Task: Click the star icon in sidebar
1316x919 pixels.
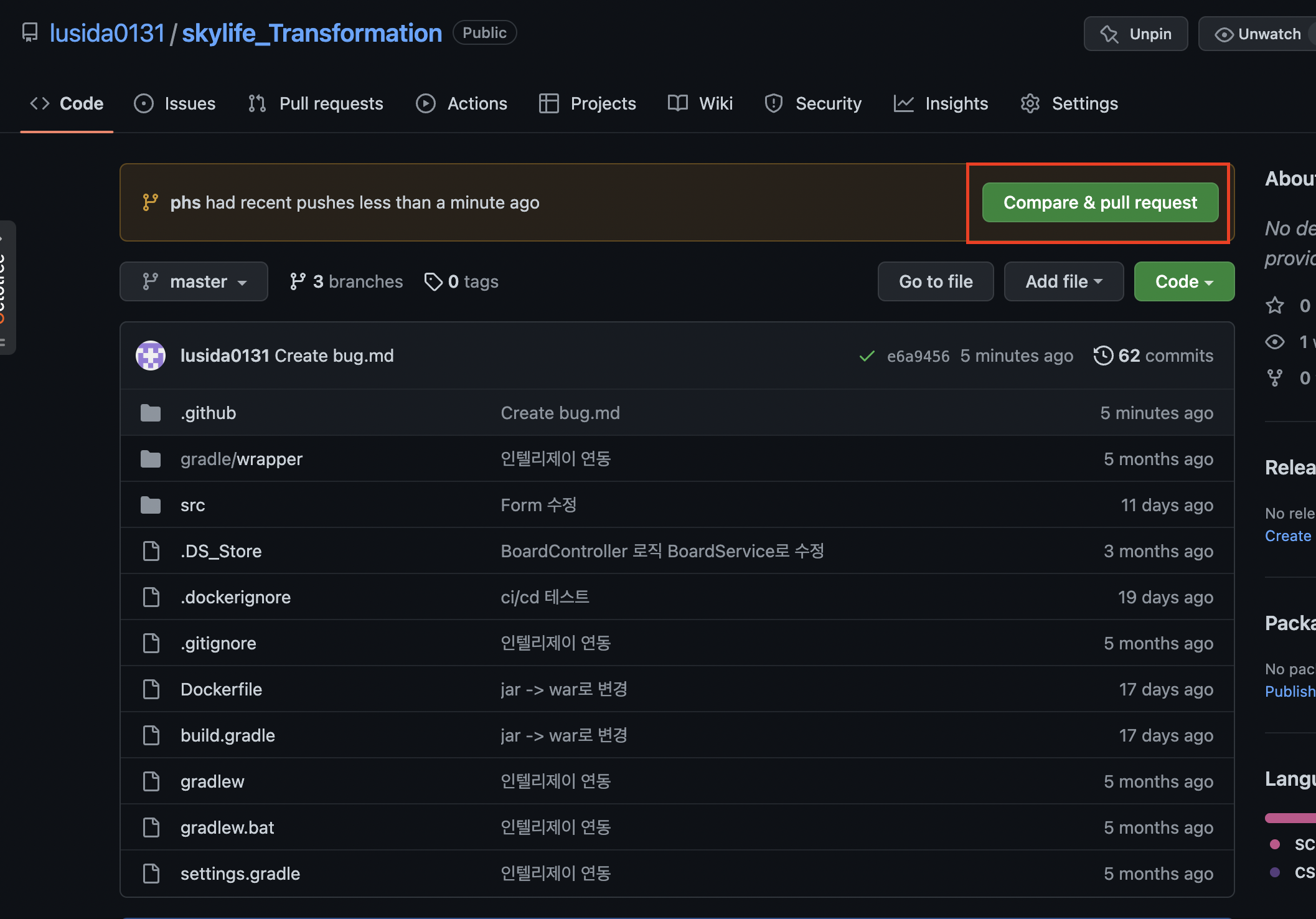Action: click(1274, 306)
